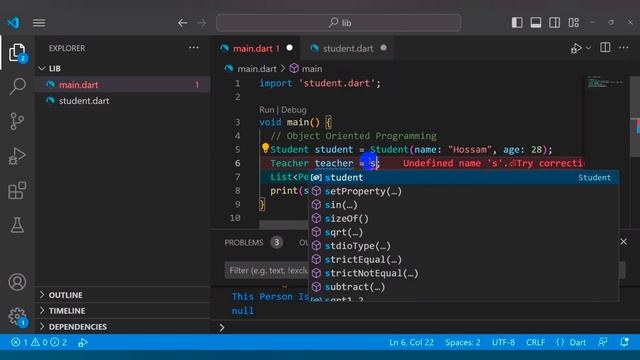This screenshot has height=360, width=640.
Task: Switch to the student.dart editor tab
Action: coord(348,49)
